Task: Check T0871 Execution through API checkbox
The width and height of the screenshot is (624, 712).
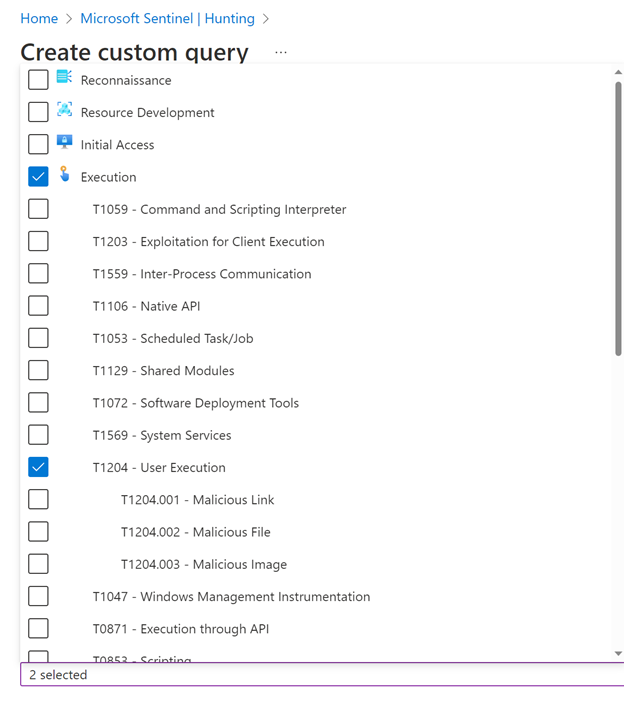Action: point(38,628)
